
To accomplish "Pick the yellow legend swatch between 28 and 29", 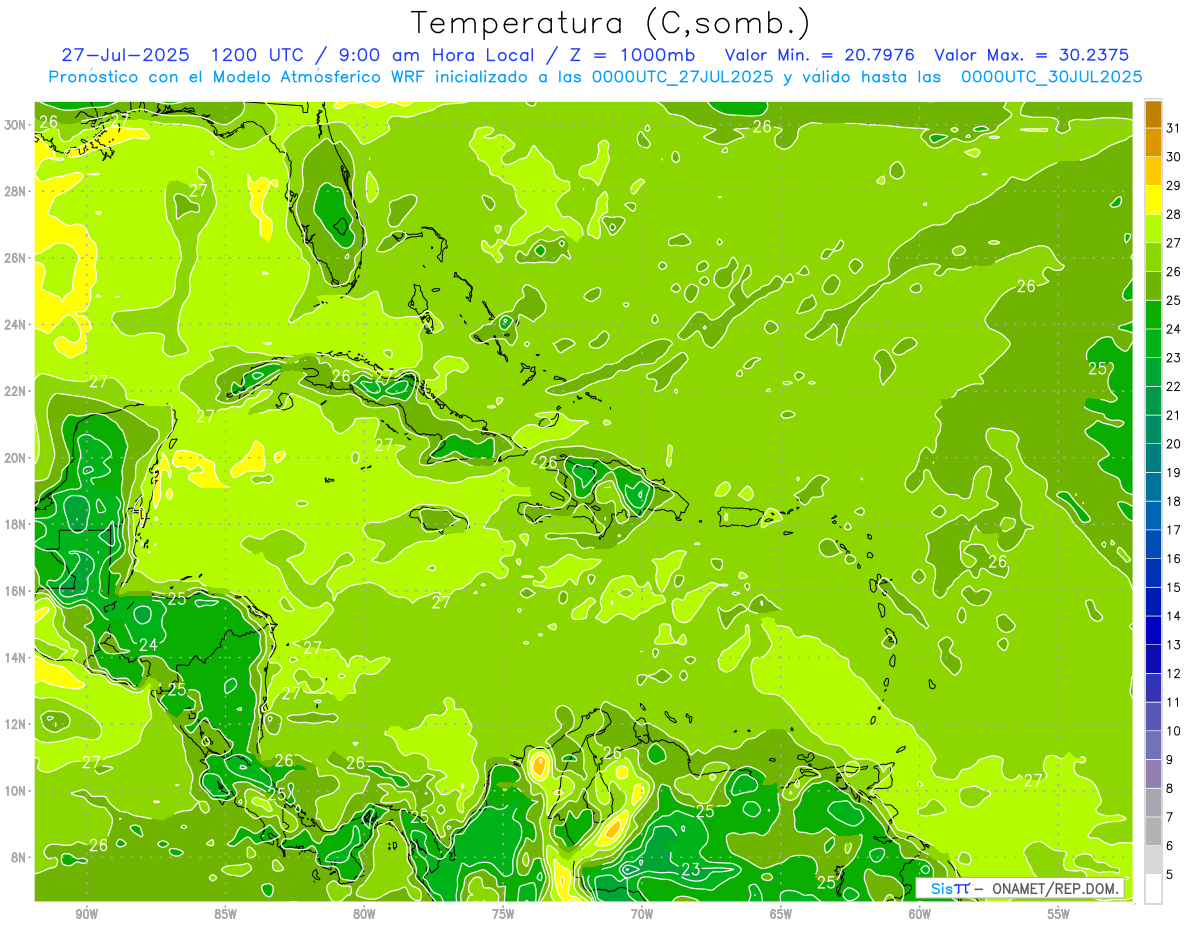I will point(1153,200).
